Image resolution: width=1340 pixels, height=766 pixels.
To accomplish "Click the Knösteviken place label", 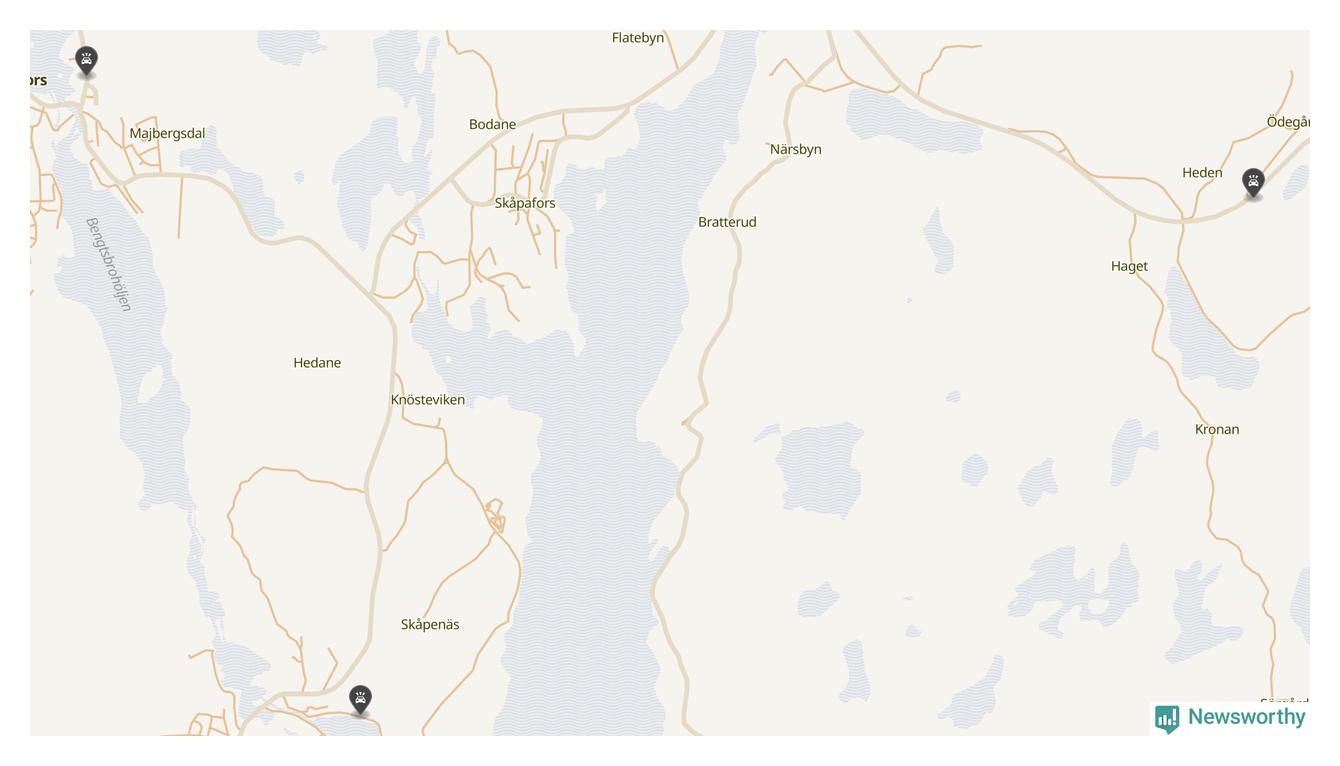I will (428, 400).
